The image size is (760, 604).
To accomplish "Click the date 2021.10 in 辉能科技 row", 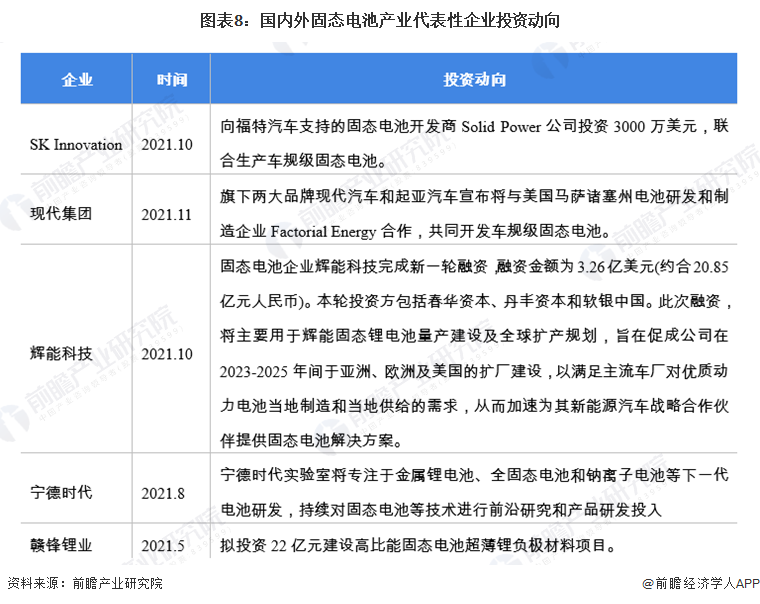I will pos(167,354).
